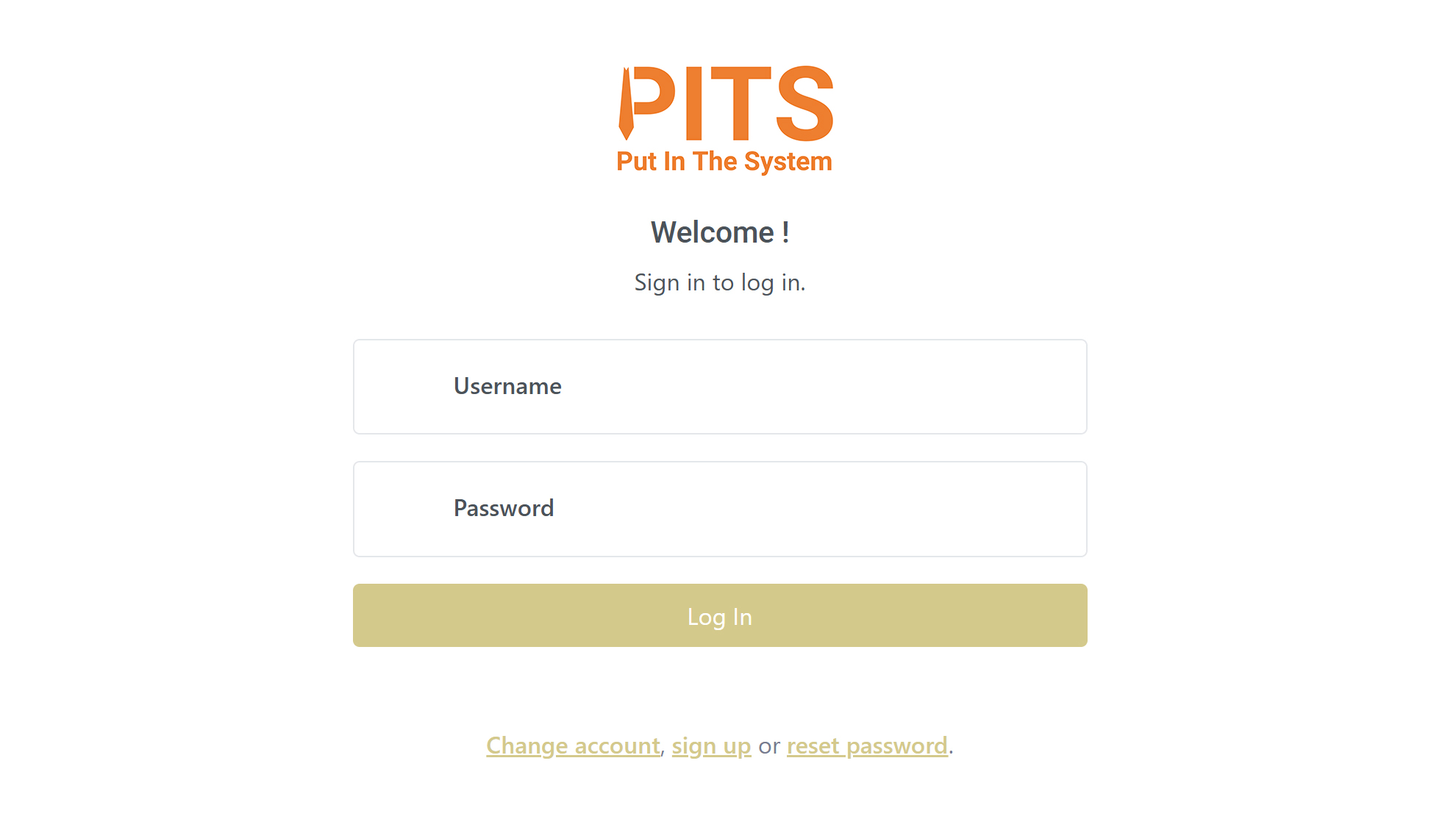Click the Password placeholder text
The height and width of the screenshot is (819, 1456).
504,509
